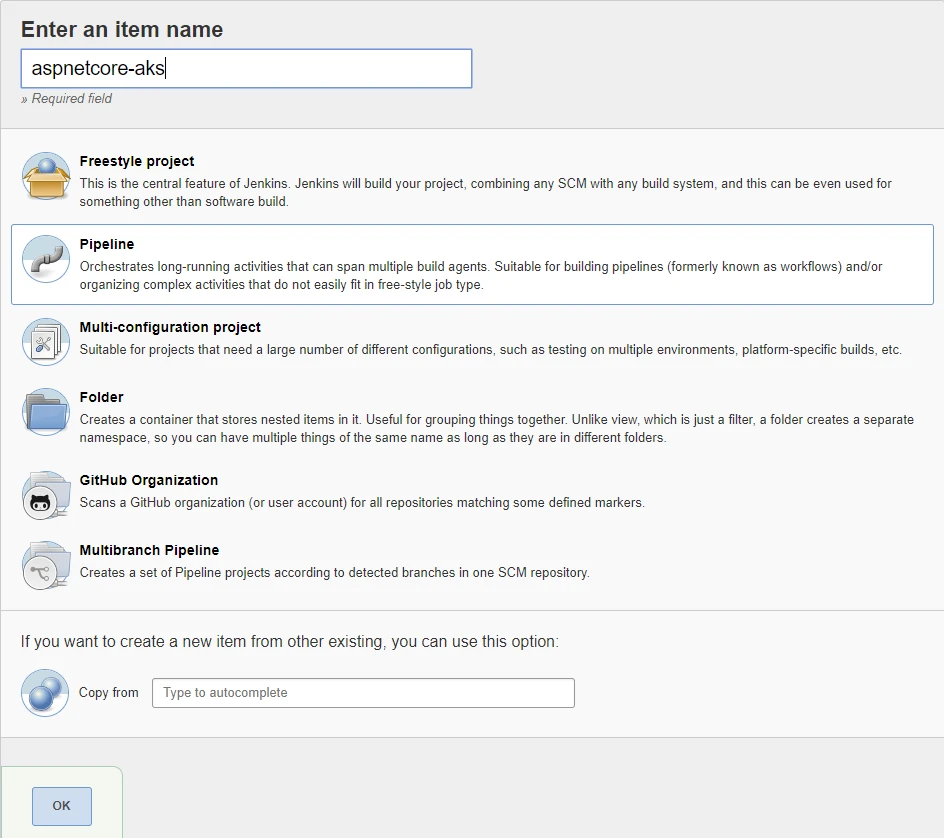This screenshot has height=838, width=944.
Task: Click the 'Scans a GitHub organization' description
Action: [x=362, y=503]
